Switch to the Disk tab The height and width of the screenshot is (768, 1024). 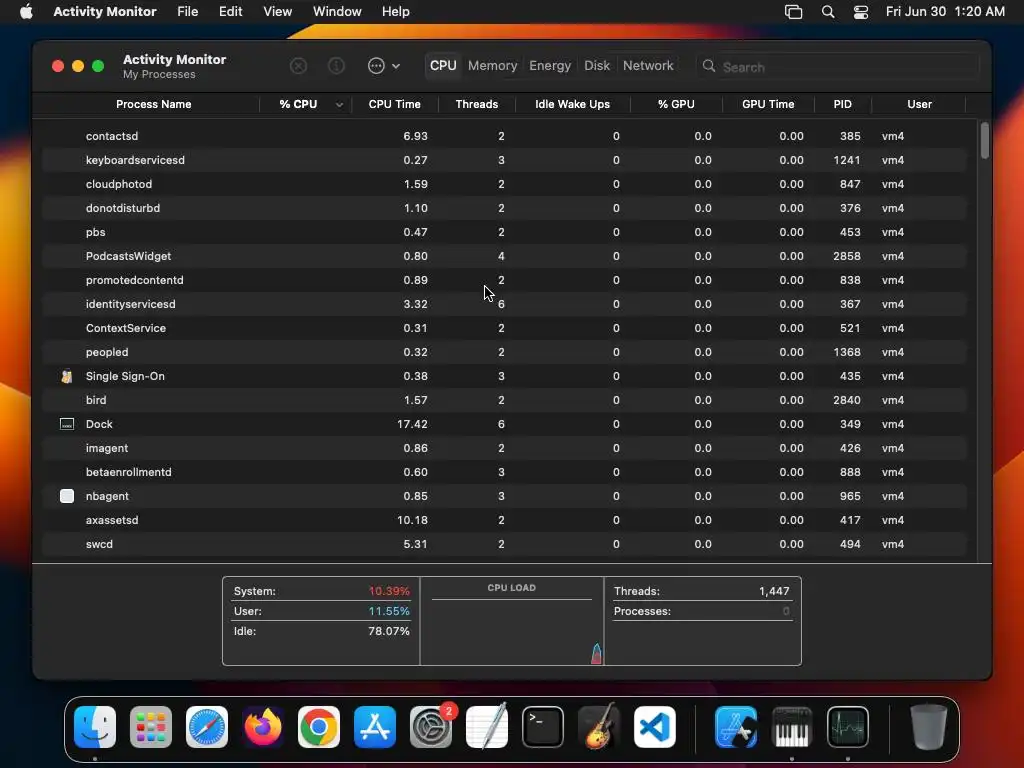click(597, 65)
